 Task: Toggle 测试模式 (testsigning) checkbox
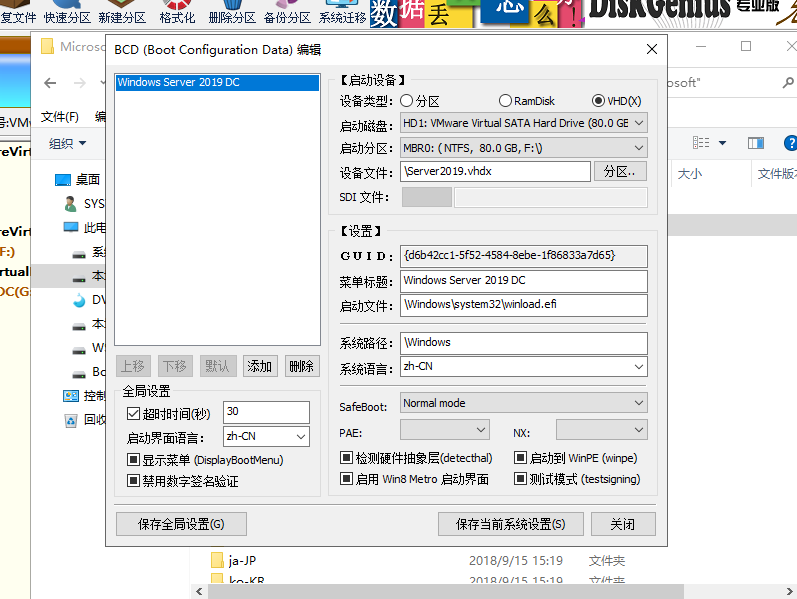(x=520, y=478)
